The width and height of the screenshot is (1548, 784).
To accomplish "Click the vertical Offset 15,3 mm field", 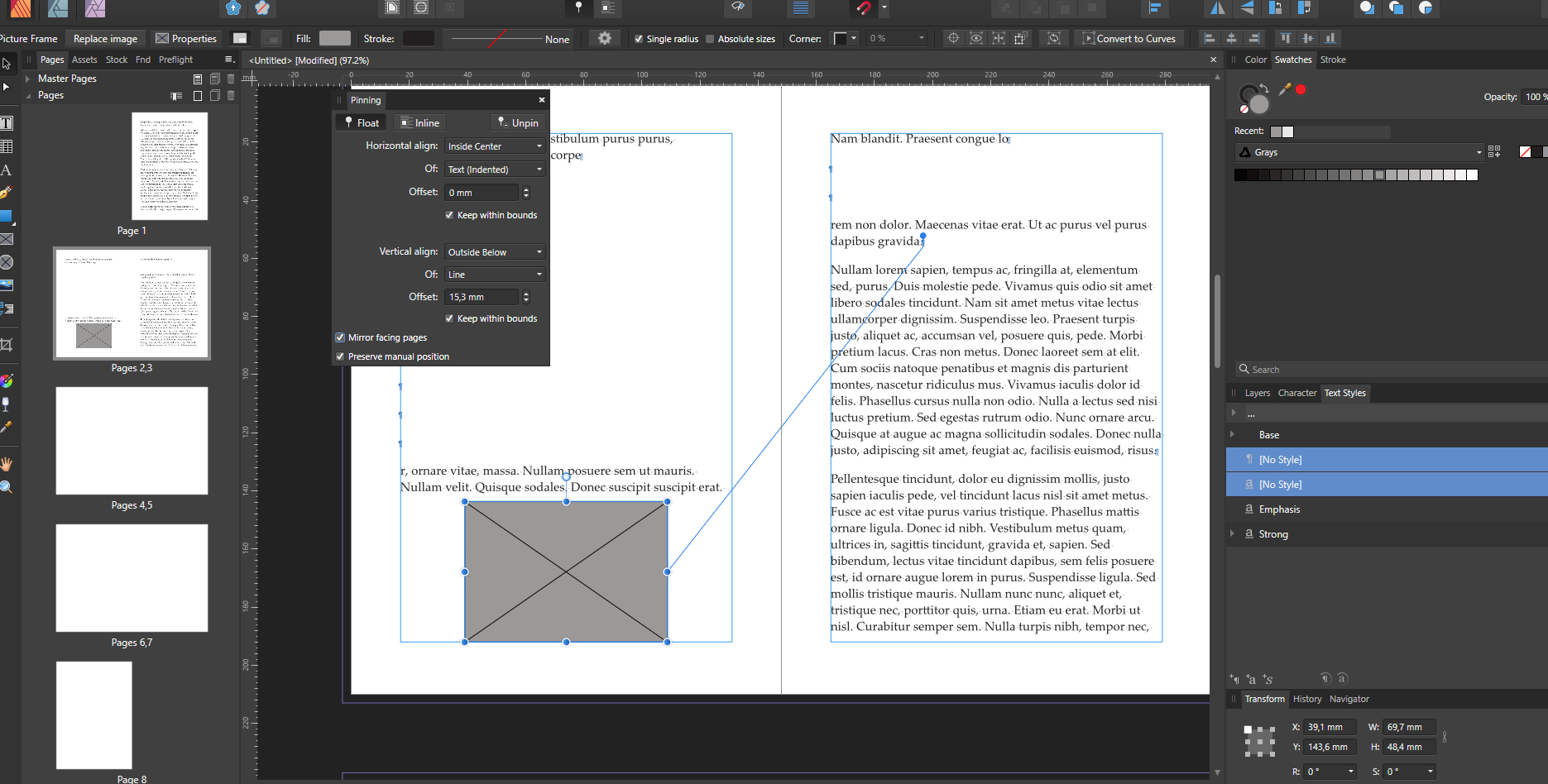I will [x=482, y=297].
